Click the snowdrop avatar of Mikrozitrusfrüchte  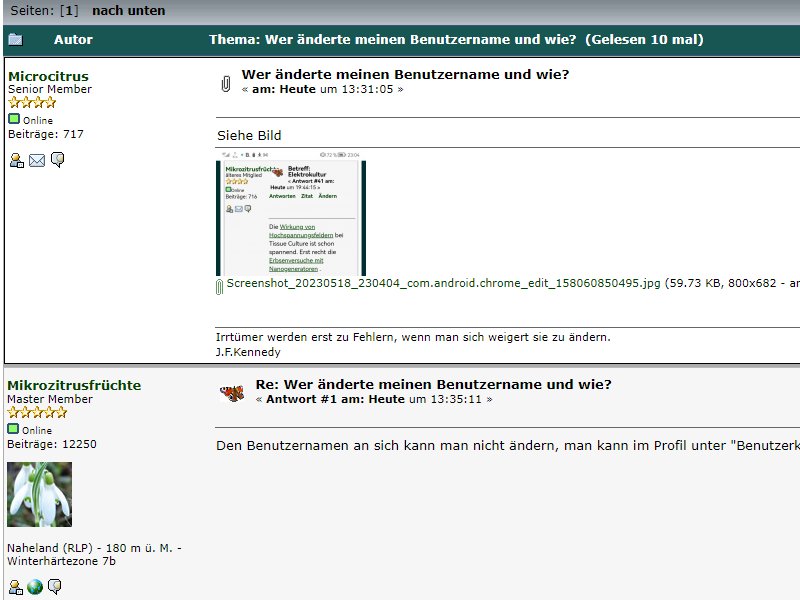point(39,494)
